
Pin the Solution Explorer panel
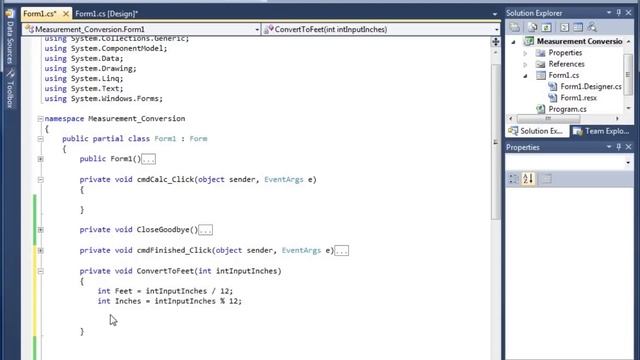click(619, 13)
